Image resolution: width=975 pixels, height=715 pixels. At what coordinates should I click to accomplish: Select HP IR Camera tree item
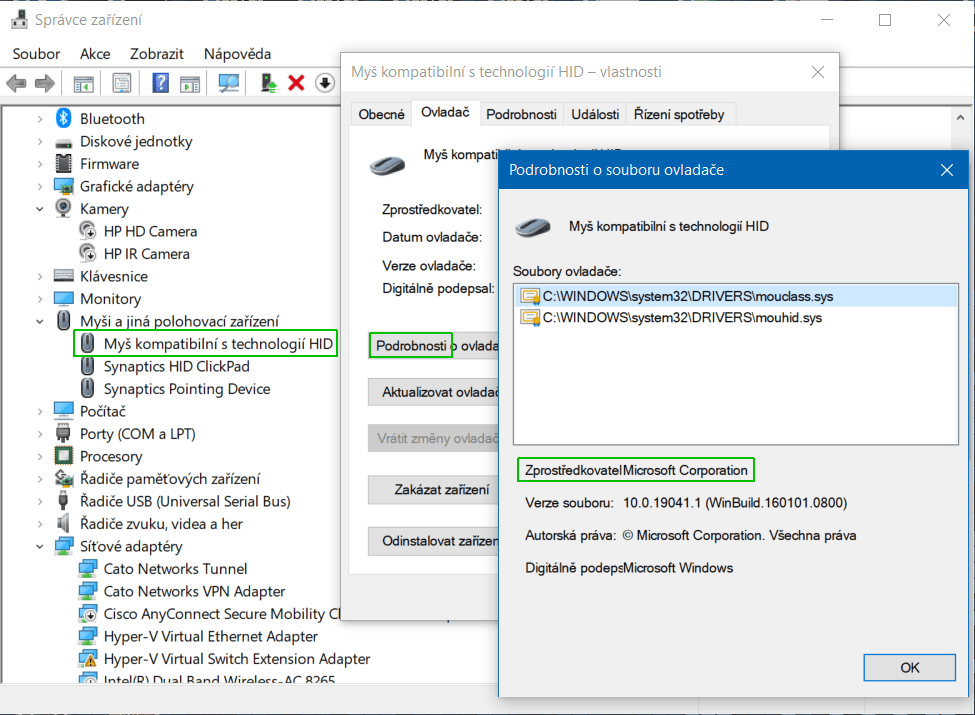(147, 254)
